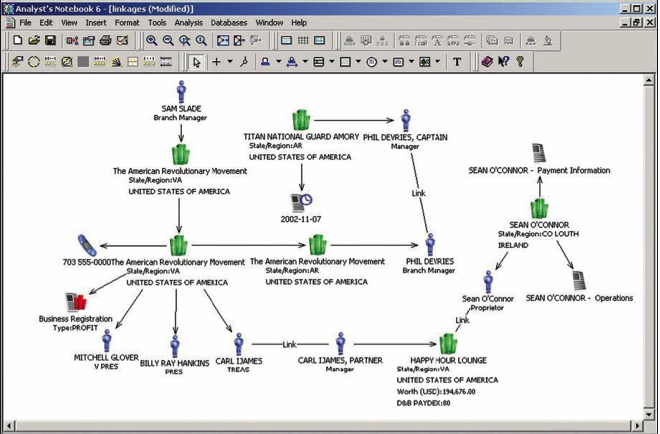Open the picture tool dropdown arrow

point(438,62)
